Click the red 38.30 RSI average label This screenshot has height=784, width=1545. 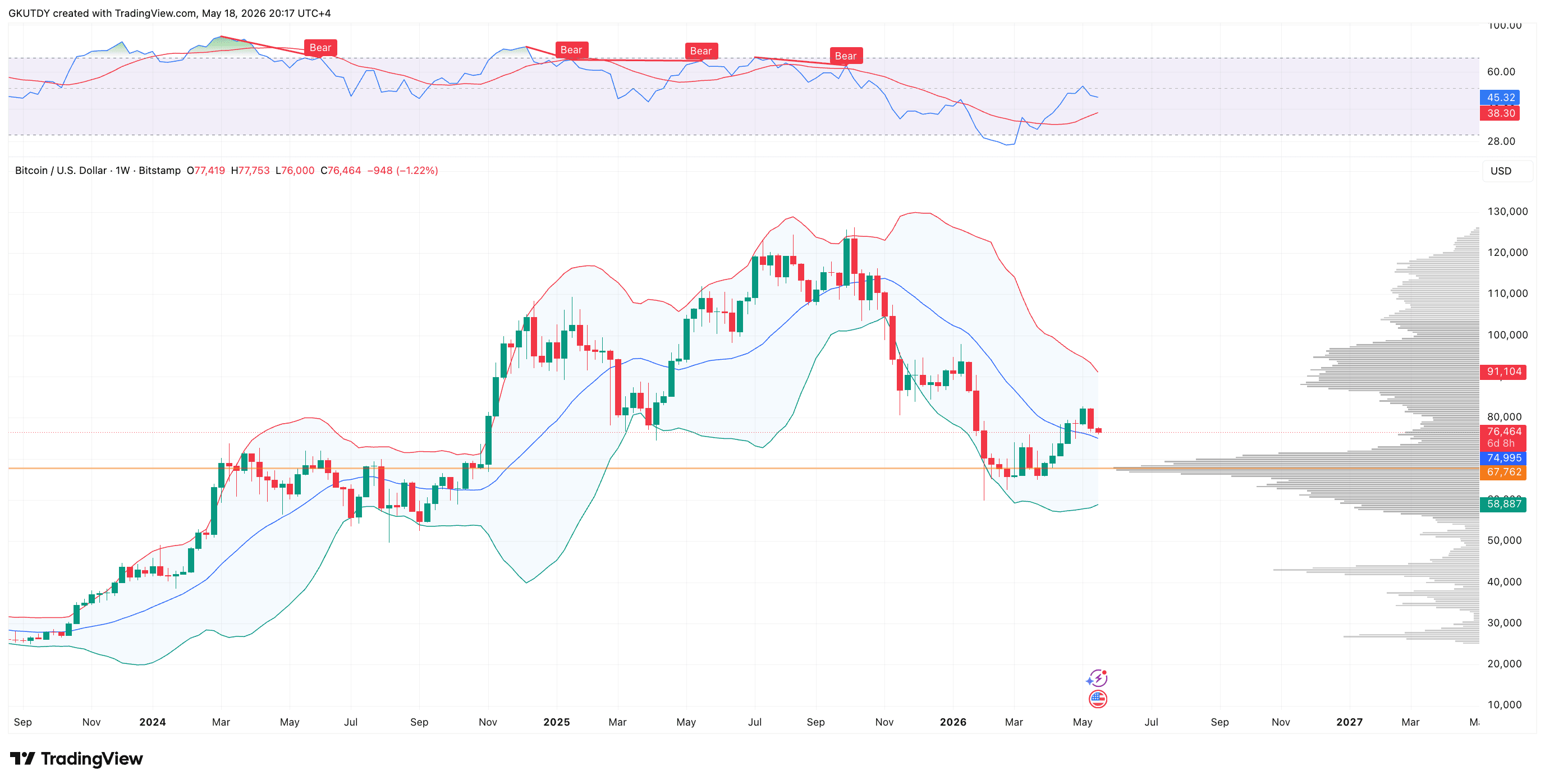tap(1500, 113)
